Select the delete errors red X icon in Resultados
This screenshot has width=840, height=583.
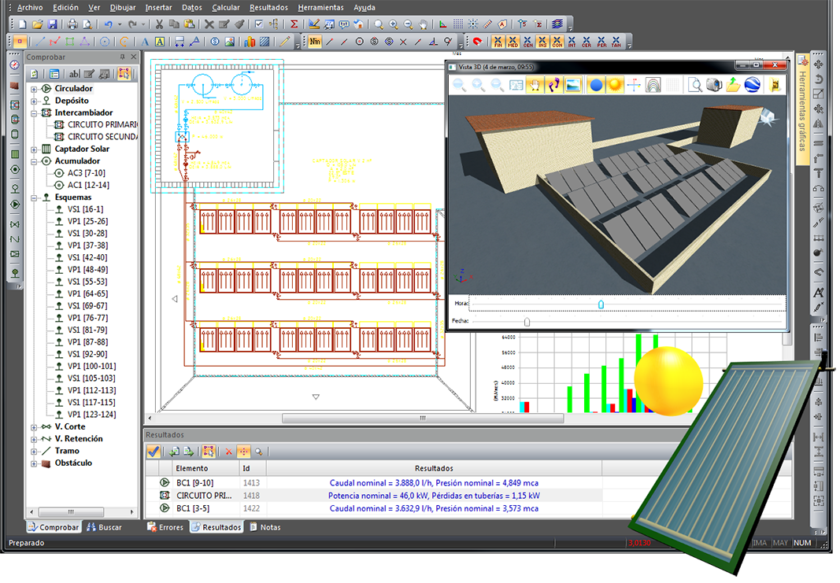(228, 452)
